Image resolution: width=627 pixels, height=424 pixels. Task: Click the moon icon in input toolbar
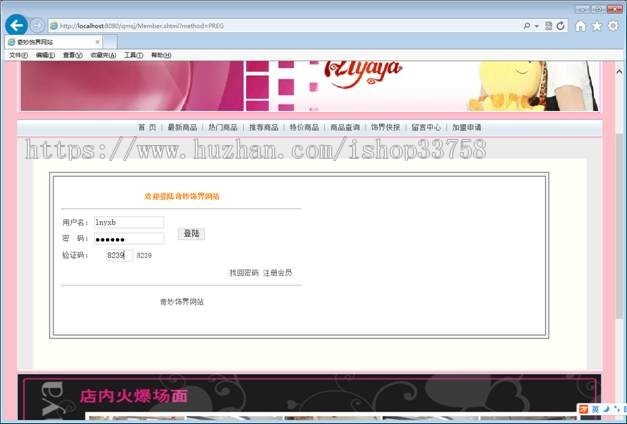(x=606, y=409)
